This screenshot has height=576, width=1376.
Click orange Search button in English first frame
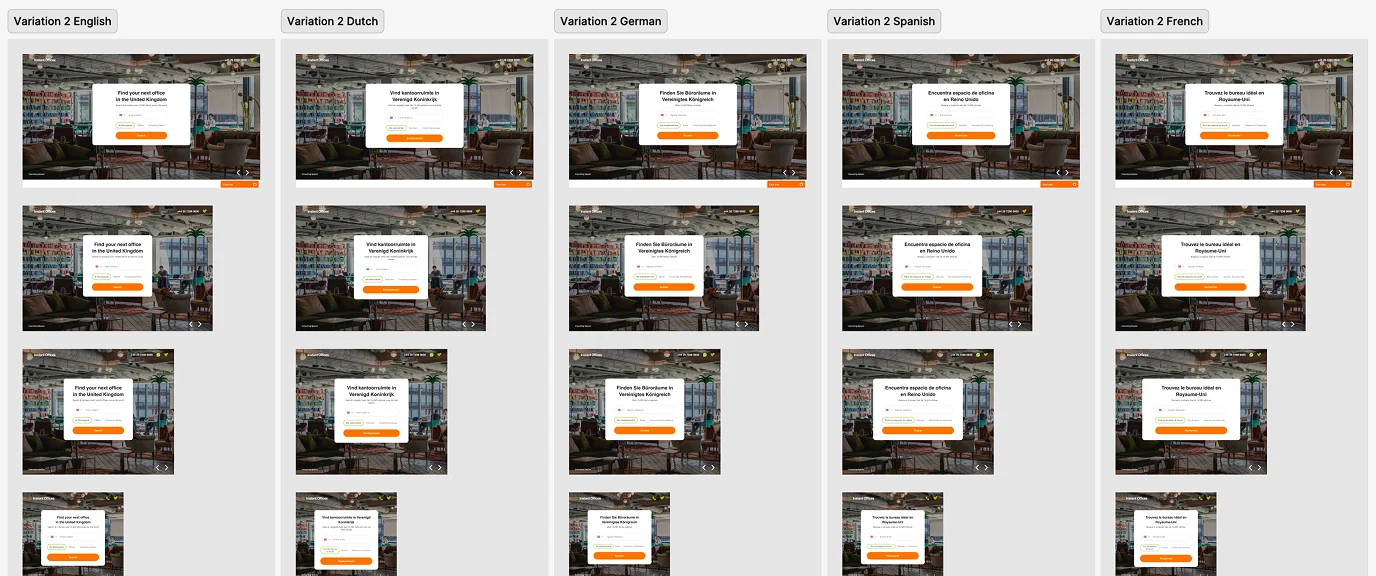pyautogui.click(x=141, y=135)
